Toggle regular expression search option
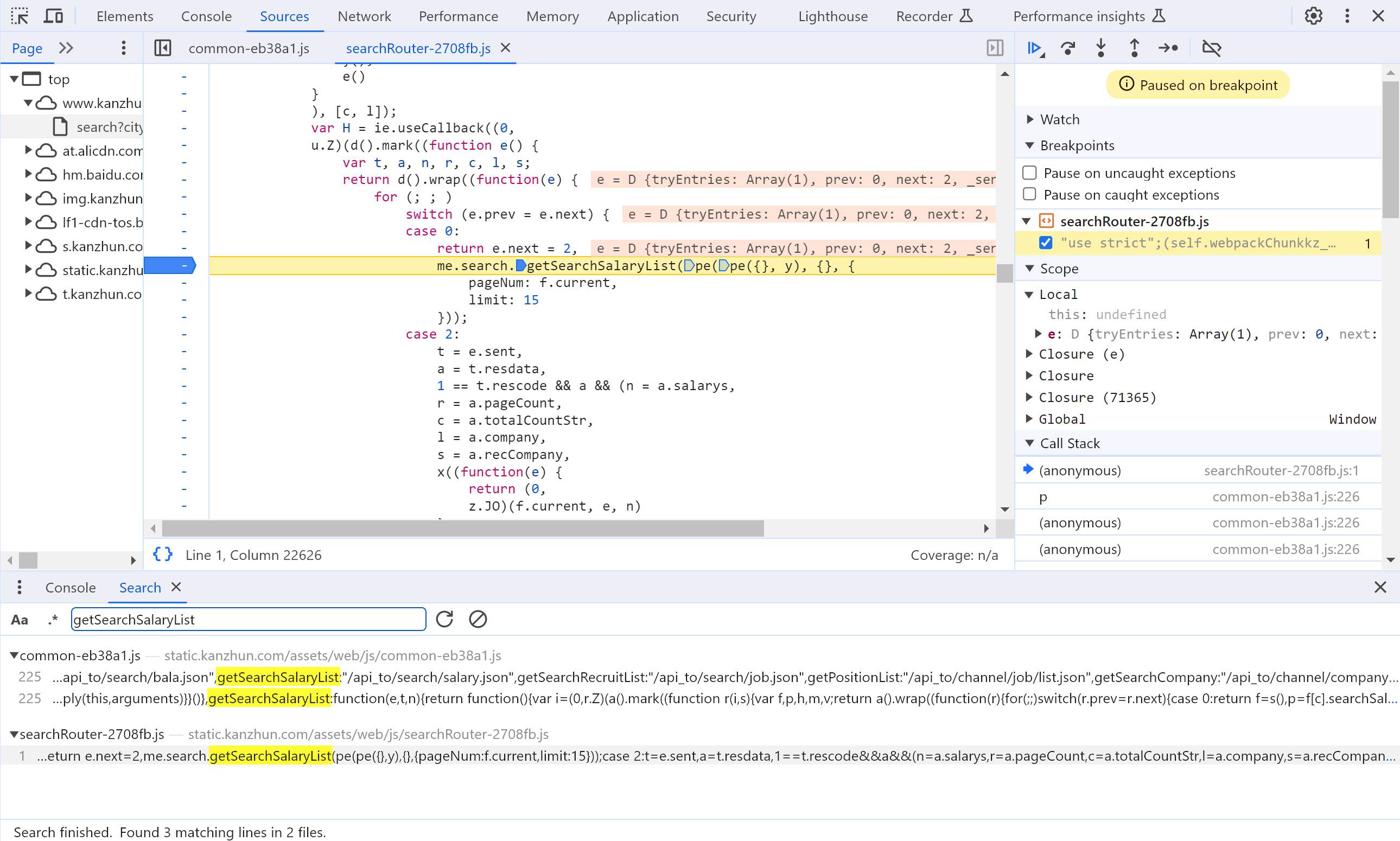The height and width of the screenshot is (841, 1400). tap(53, 620)
